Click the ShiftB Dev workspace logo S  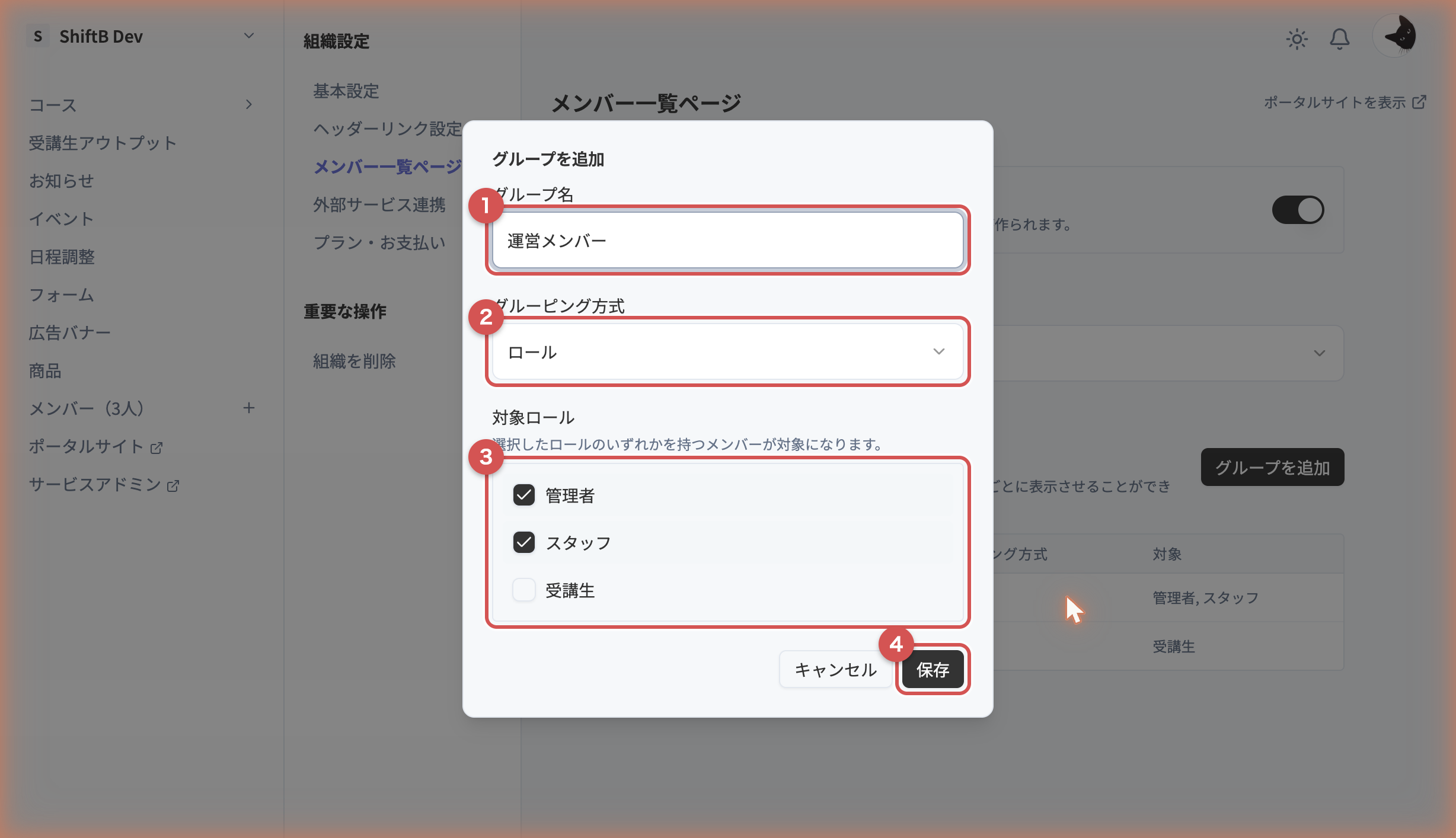click(38, 36)
